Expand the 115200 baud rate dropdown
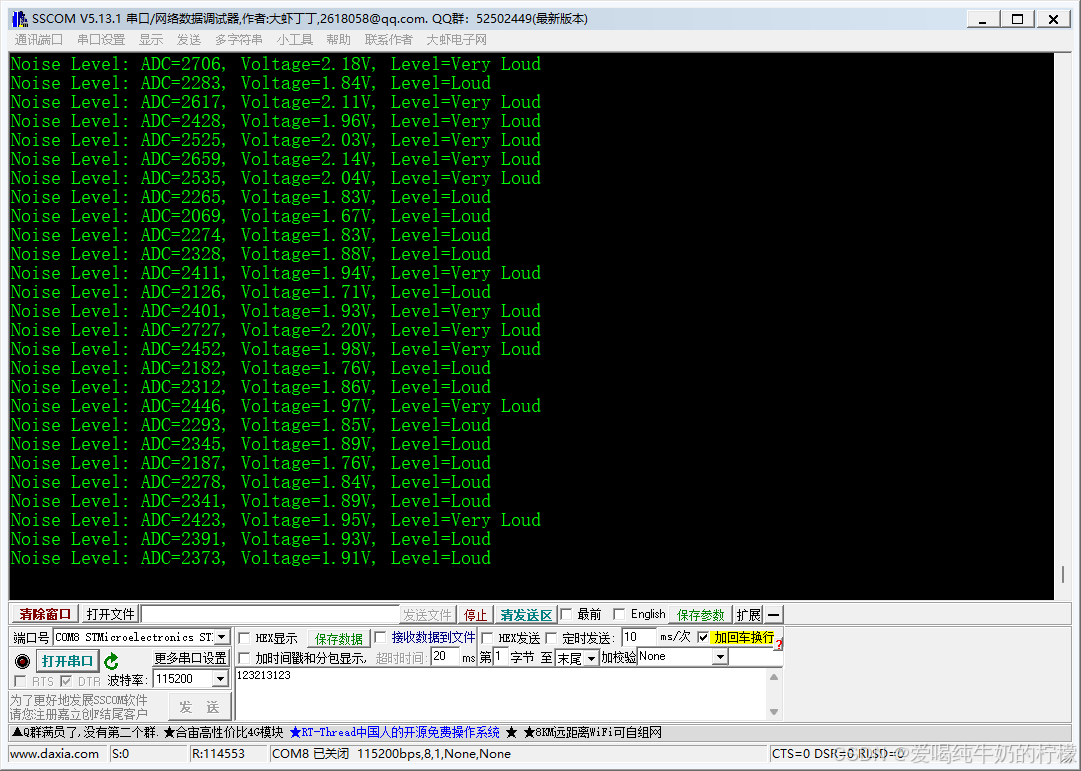The image size is (1081, 771). pos(220,679)
